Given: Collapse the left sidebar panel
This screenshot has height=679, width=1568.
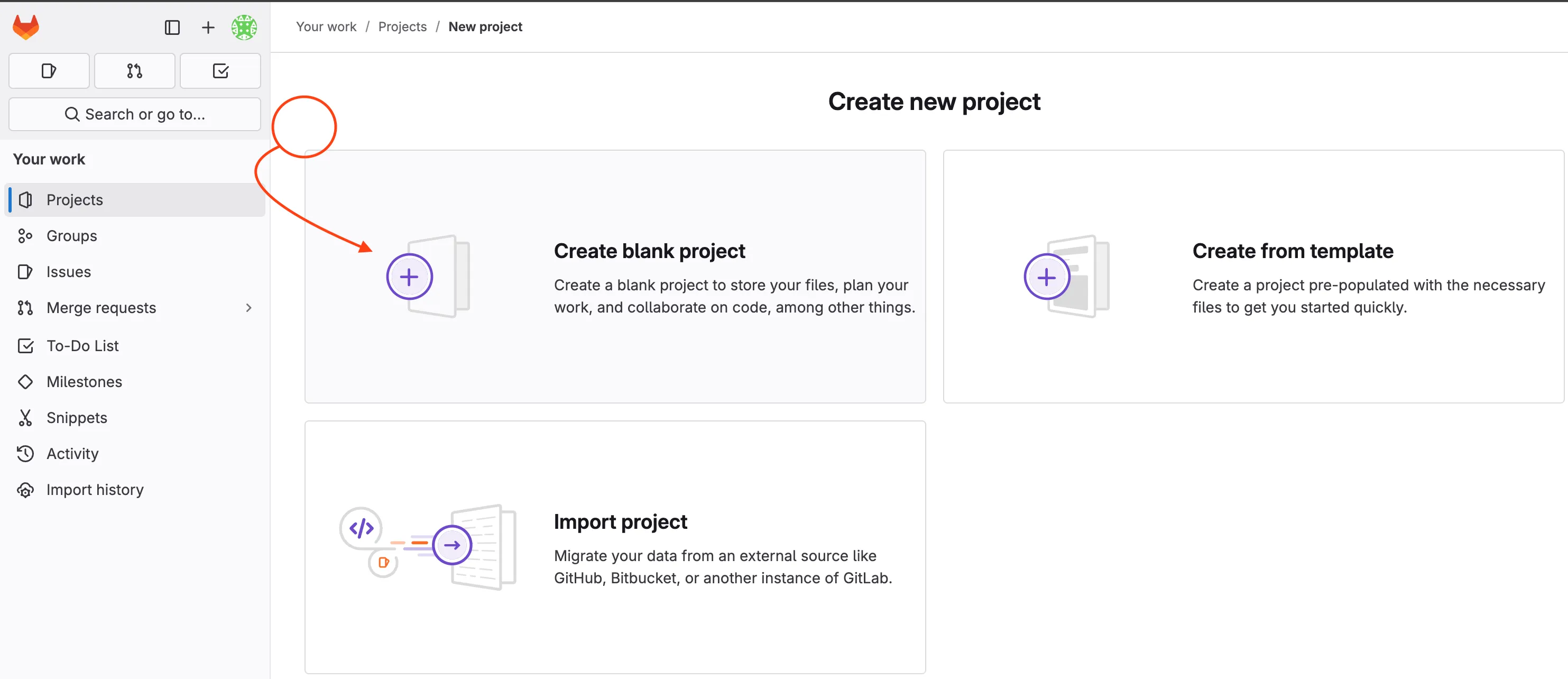Looking at the screenshot, I should 172,27.
